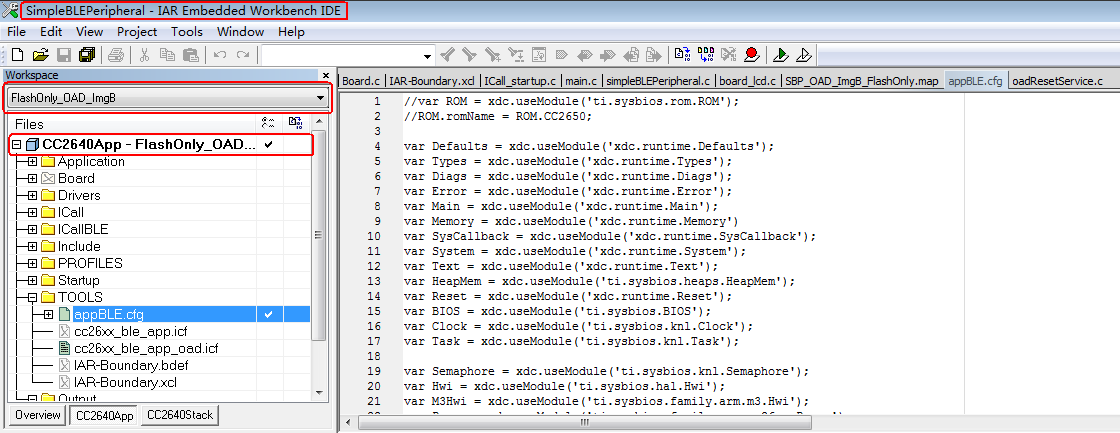
Task: Click the Cut scissors icon
Action: [x=144, y=55]
